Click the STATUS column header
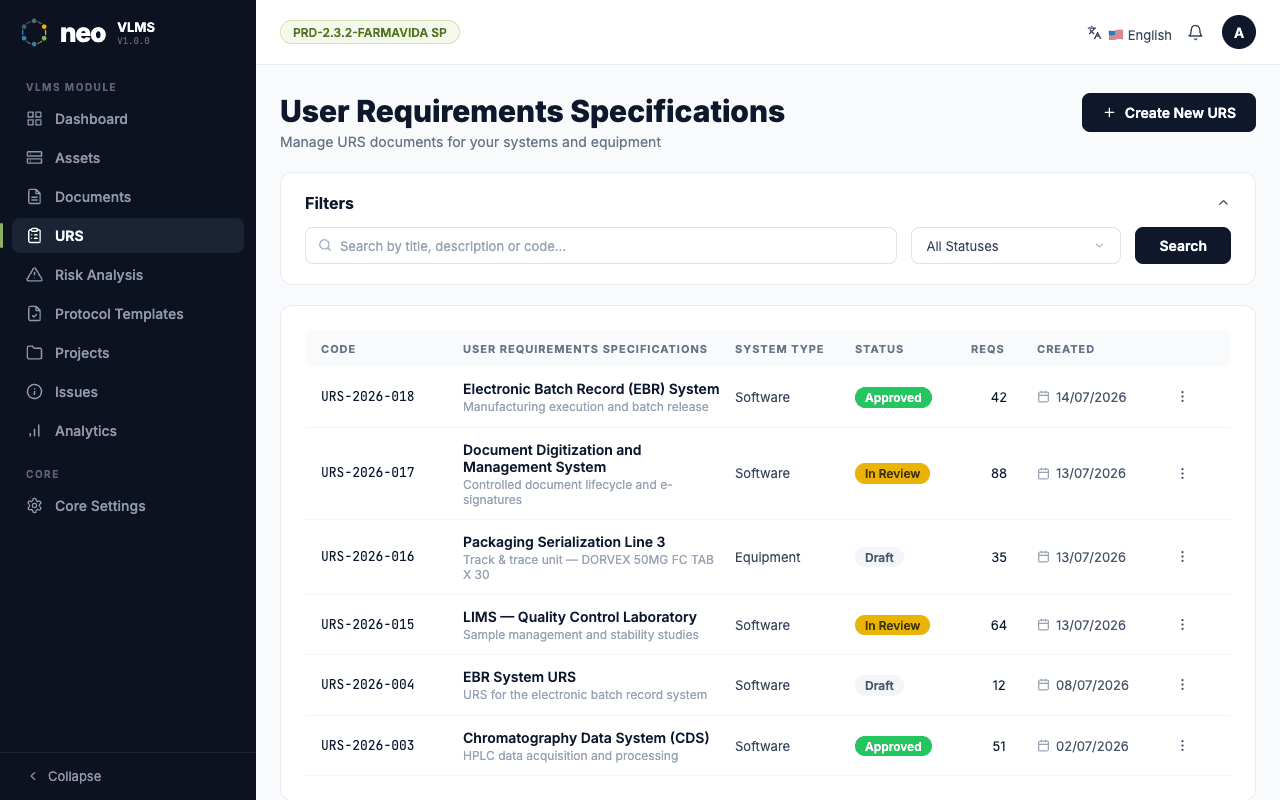This screenshot has width=1280, height=800. pyautogui.click(x=879, y=349)
